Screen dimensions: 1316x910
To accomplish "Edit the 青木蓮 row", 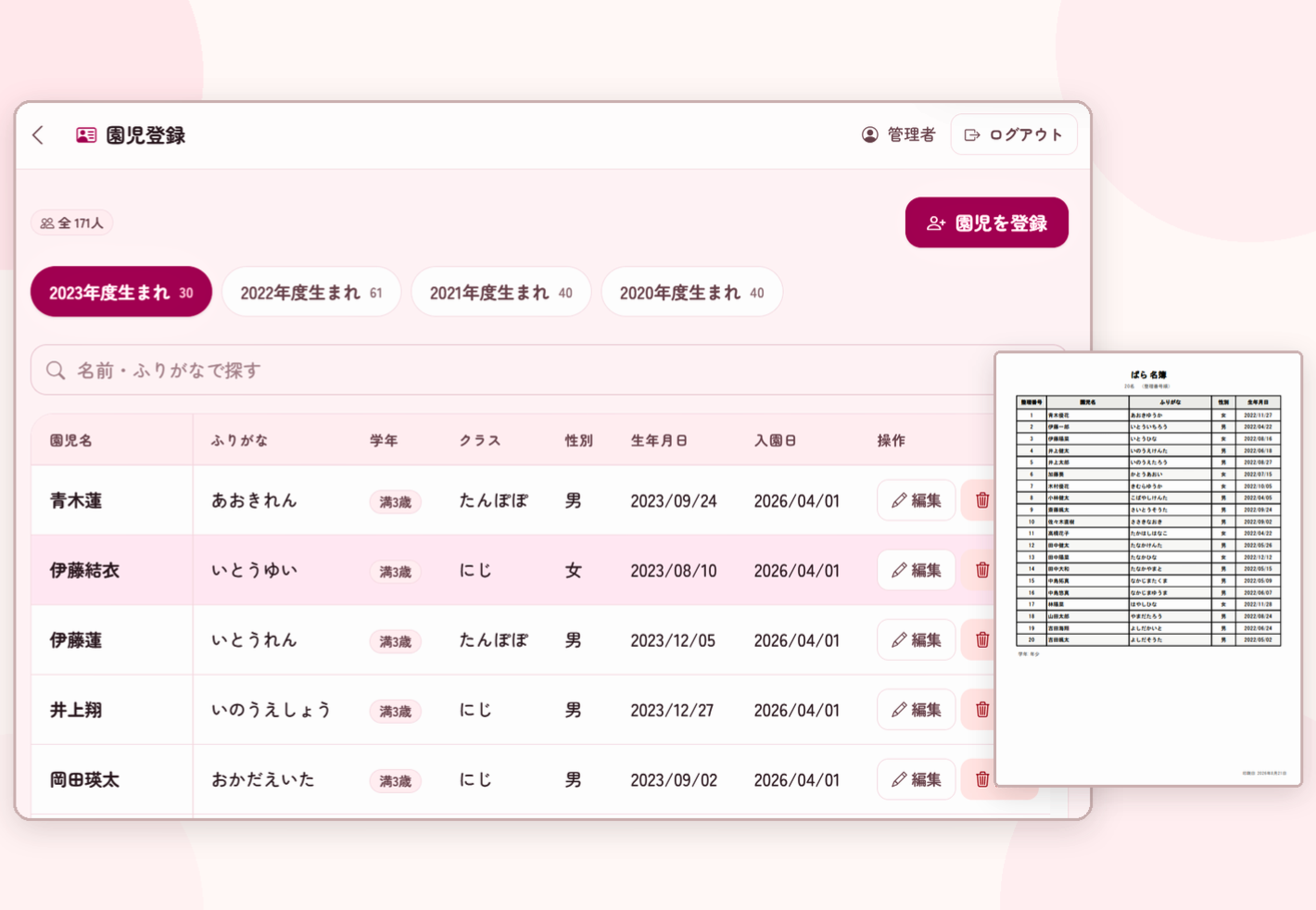I will (917, 500).
